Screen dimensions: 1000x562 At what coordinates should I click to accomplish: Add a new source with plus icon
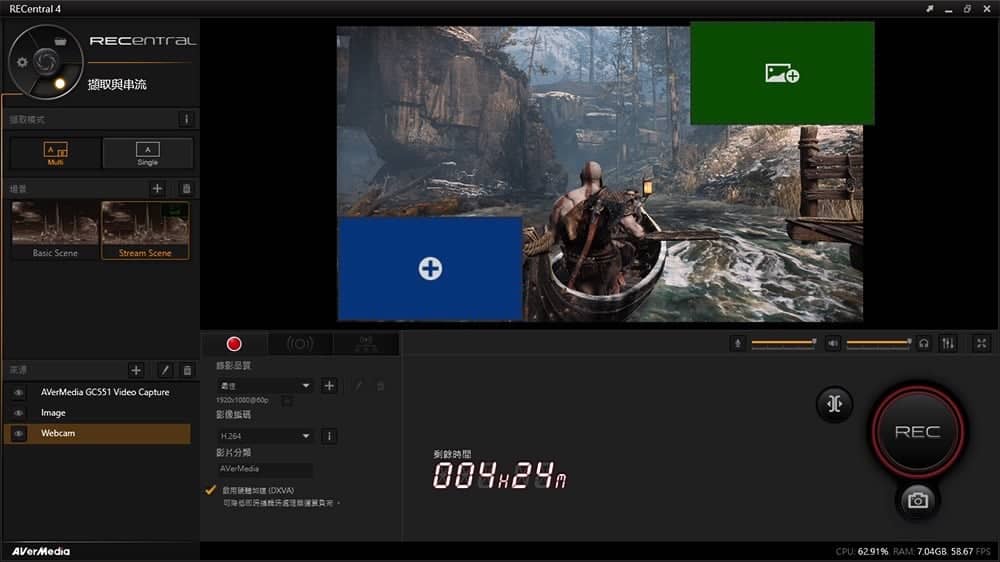click(135, 370)
